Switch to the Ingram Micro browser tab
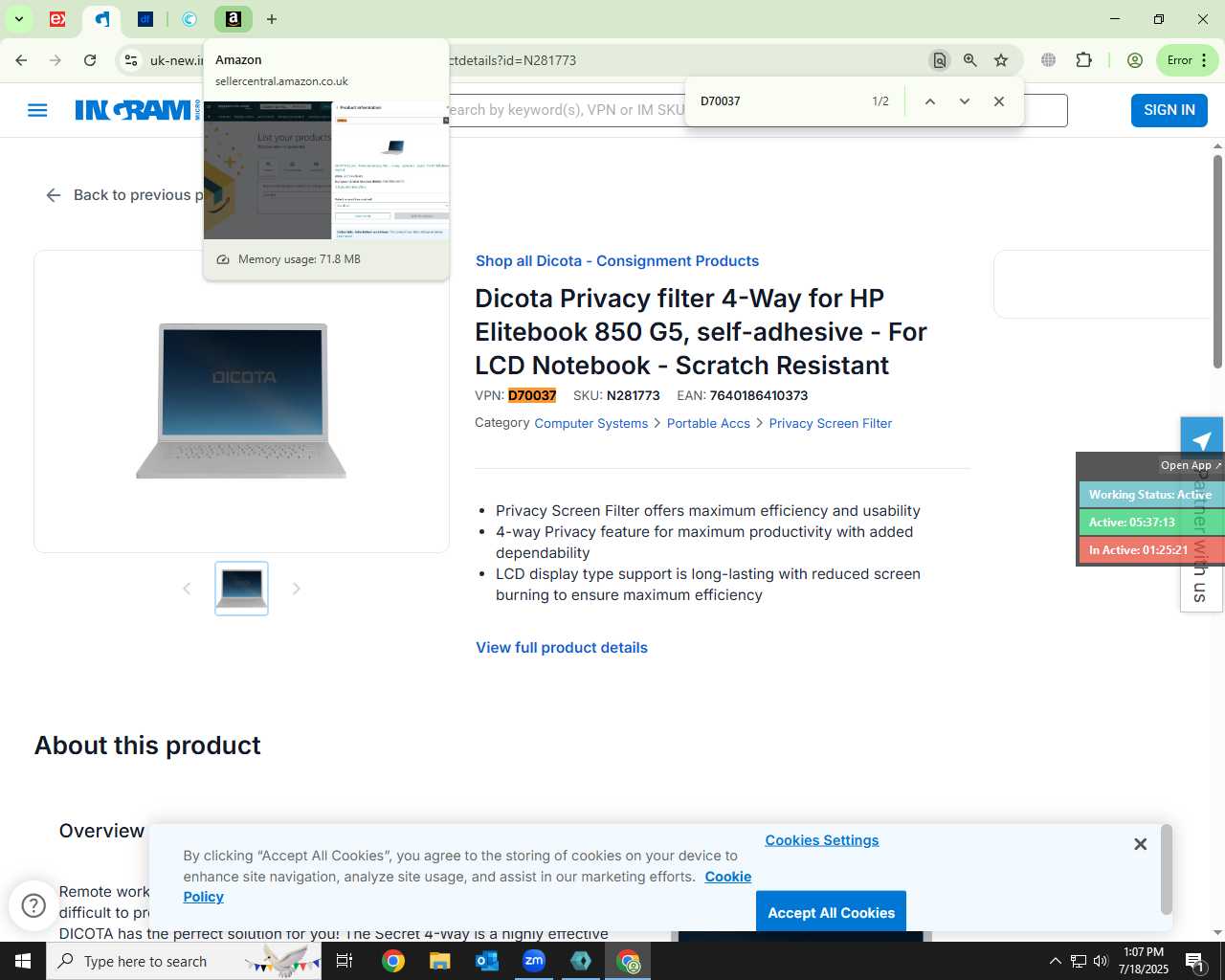Screen dimensions: 1225x980 click(102, 19)
